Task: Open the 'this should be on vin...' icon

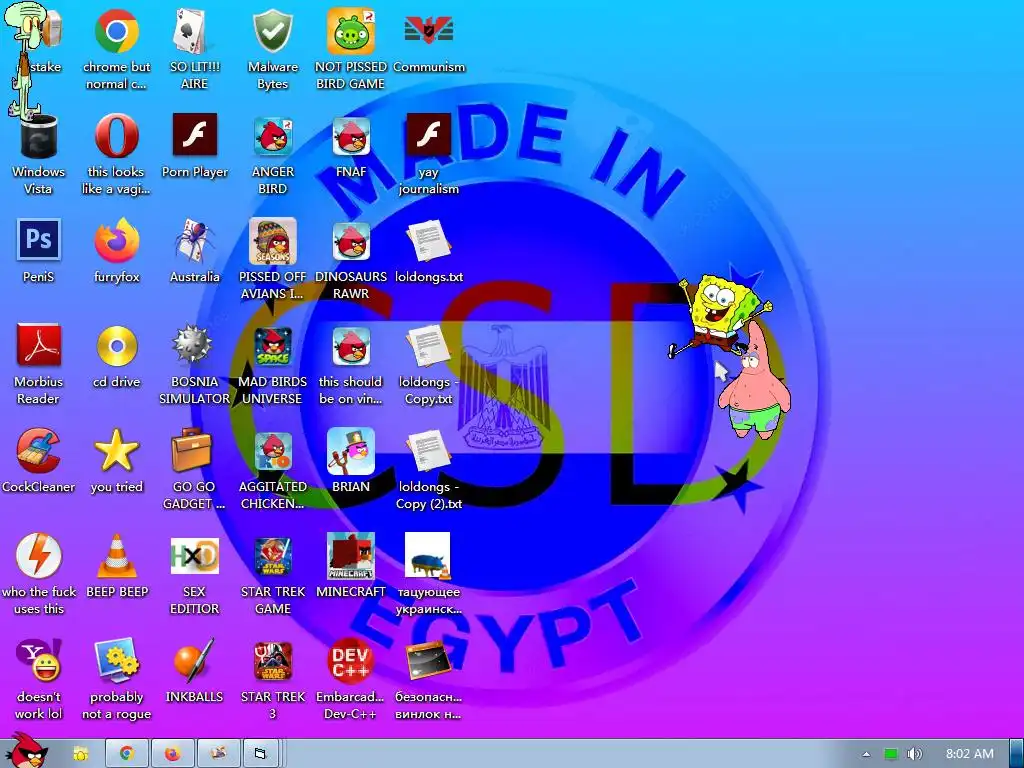Action: click(351, 346)
